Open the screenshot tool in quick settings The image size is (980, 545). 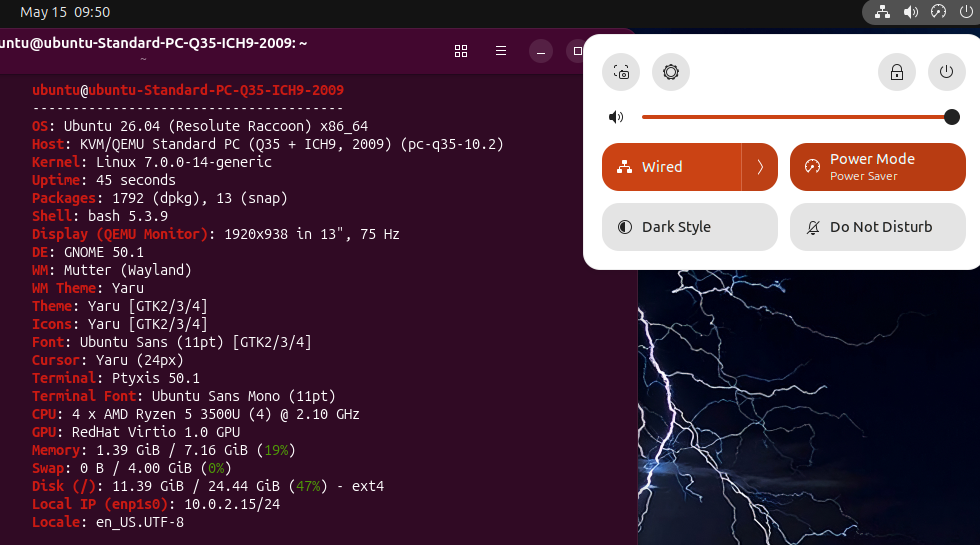[621, 72]
